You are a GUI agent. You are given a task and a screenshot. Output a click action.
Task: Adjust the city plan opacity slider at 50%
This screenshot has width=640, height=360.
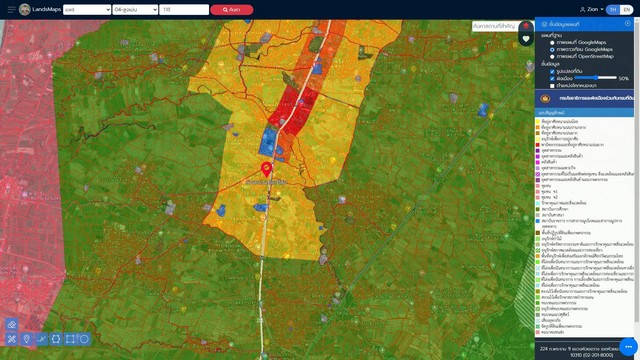click(596, 78)
